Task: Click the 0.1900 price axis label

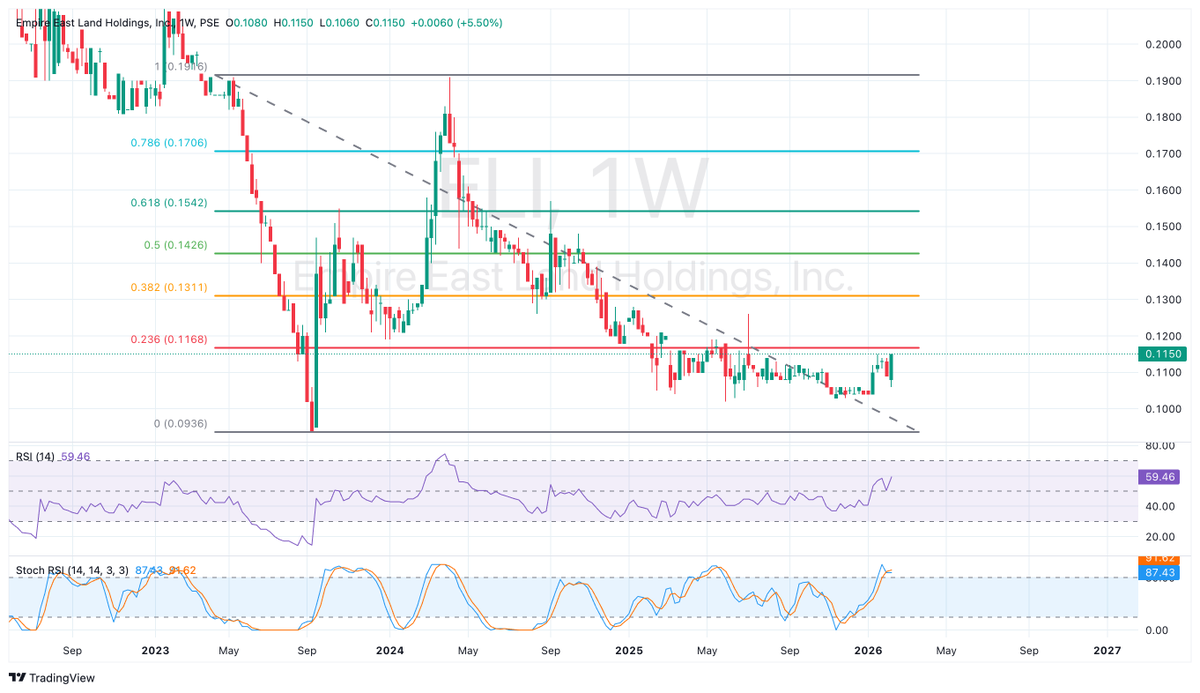Action: (x=1163, y=81)
